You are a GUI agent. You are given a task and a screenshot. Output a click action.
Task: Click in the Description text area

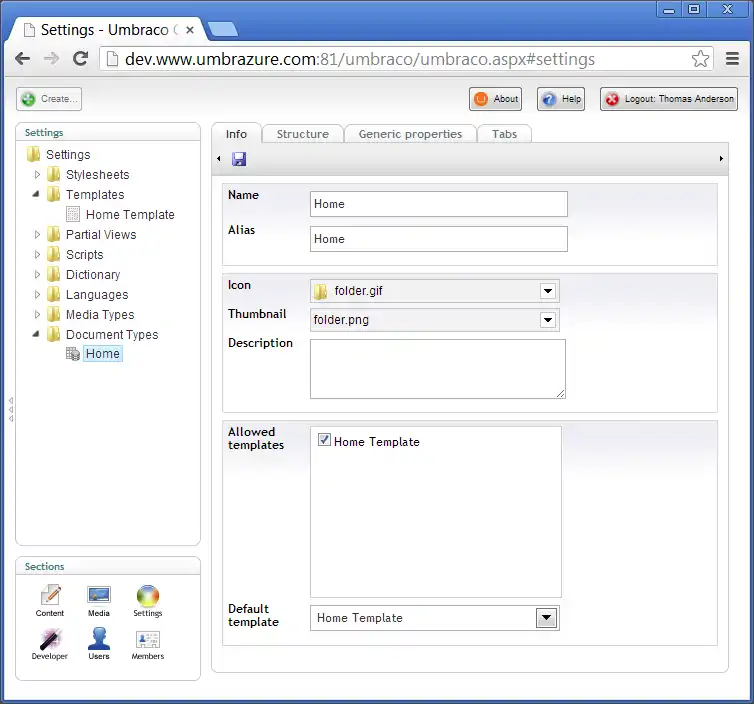(438, 369)
